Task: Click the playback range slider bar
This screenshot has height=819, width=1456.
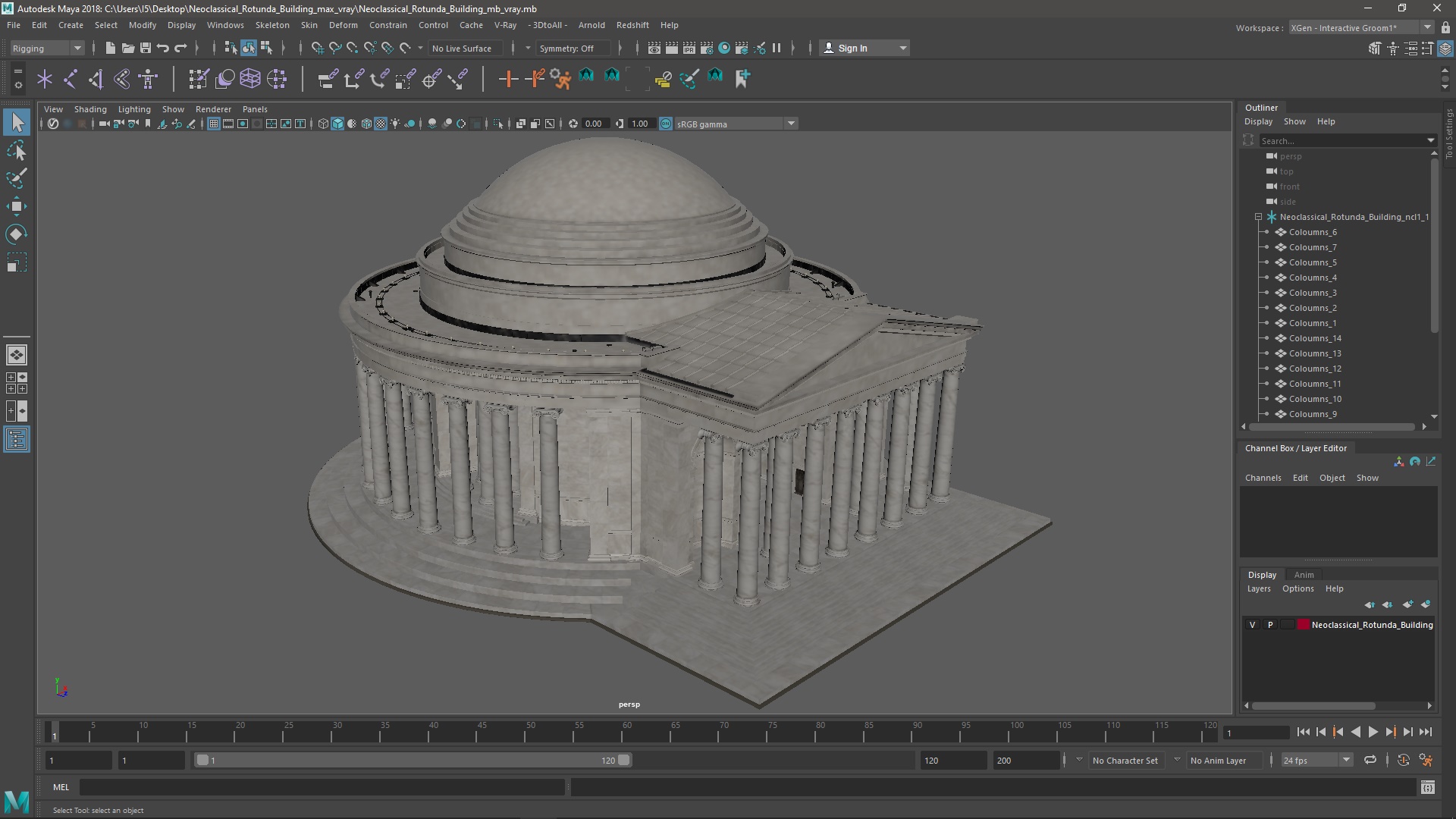Action: [413, 760]
